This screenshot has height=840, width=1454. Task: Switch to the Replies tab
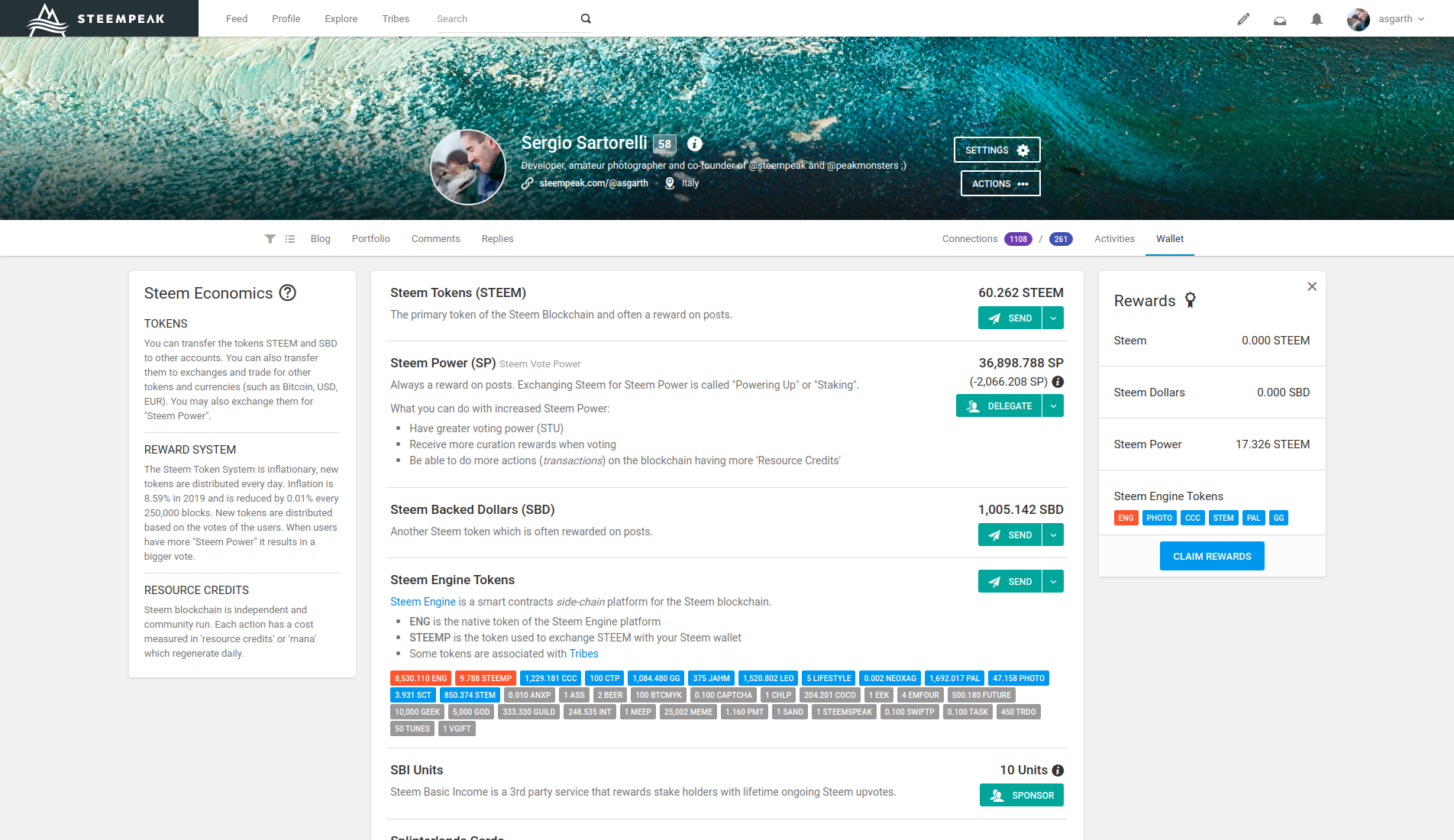pos(498,239)
